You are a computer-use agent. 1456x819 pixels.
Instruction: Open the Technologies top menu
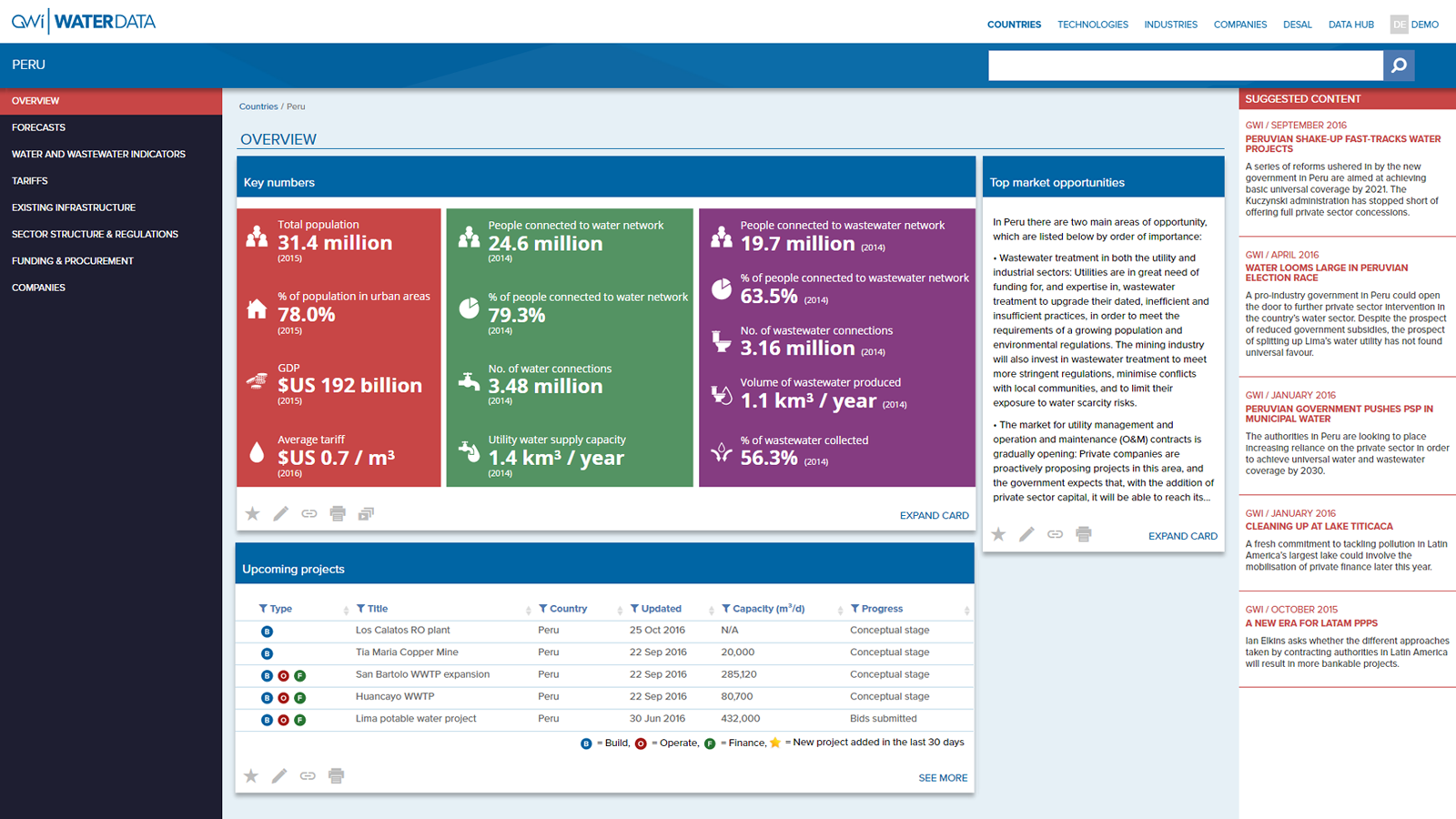coord(1092,25)
